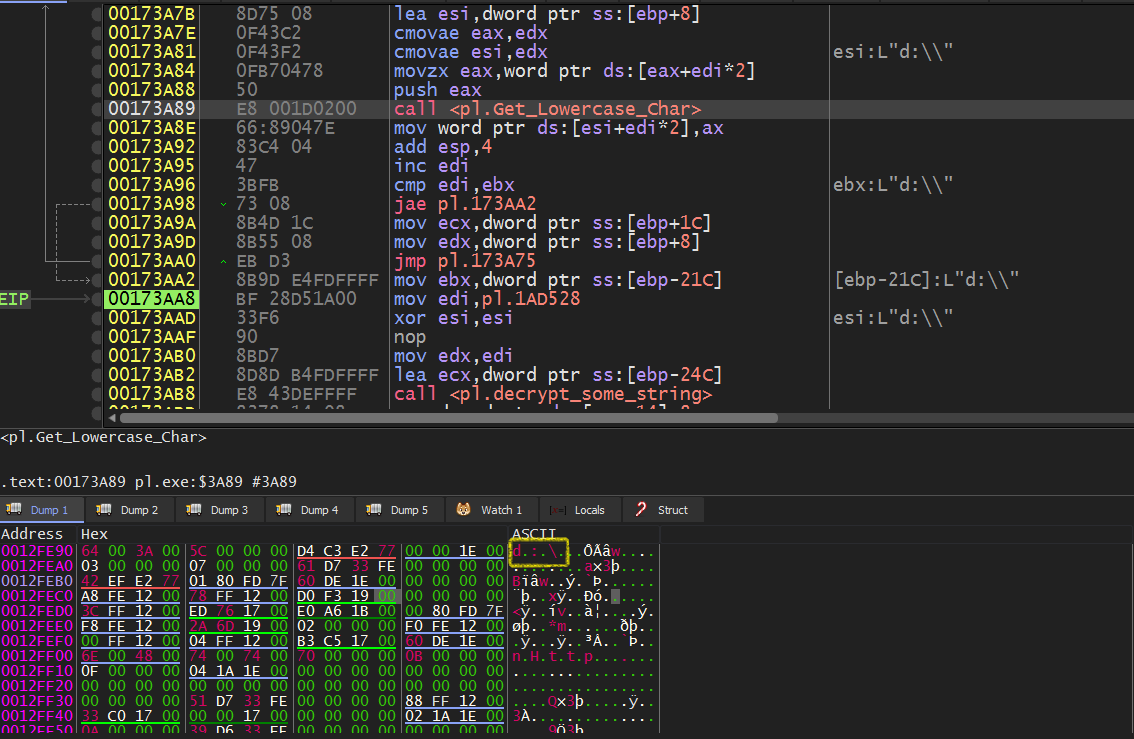This screenshot has width=1134, height=739.
Task: Click the jump-down arrow at 00173A98
Action: 223,204
